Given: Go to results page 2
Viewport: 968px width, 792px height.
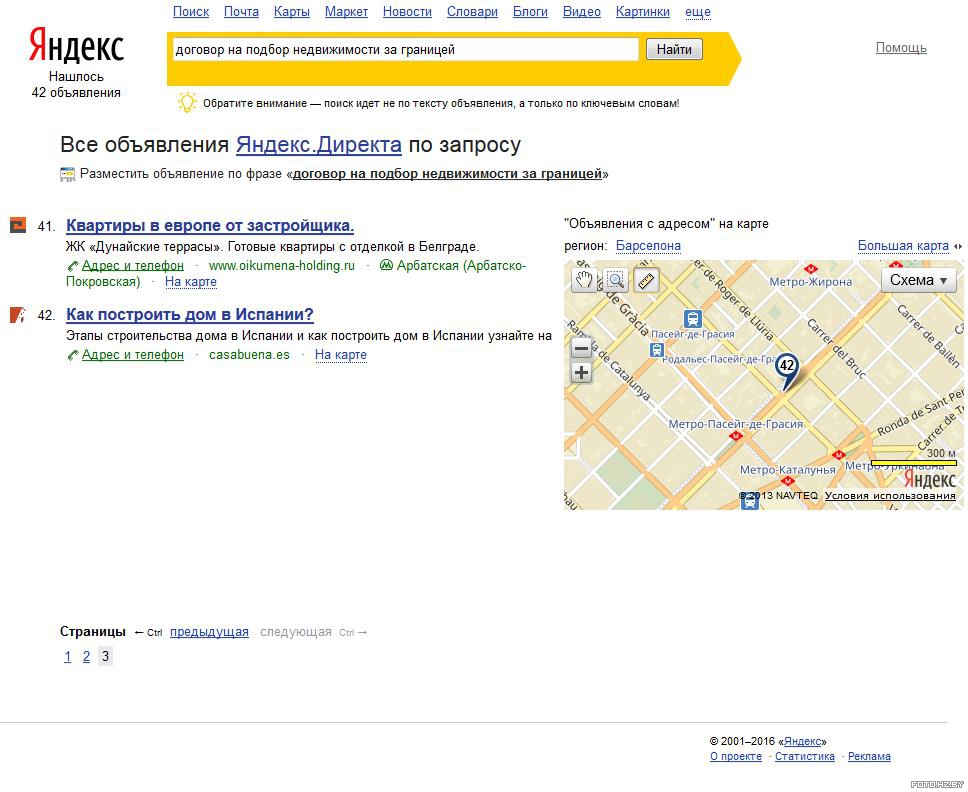Looking at the screenshot, I should (86, 656).
